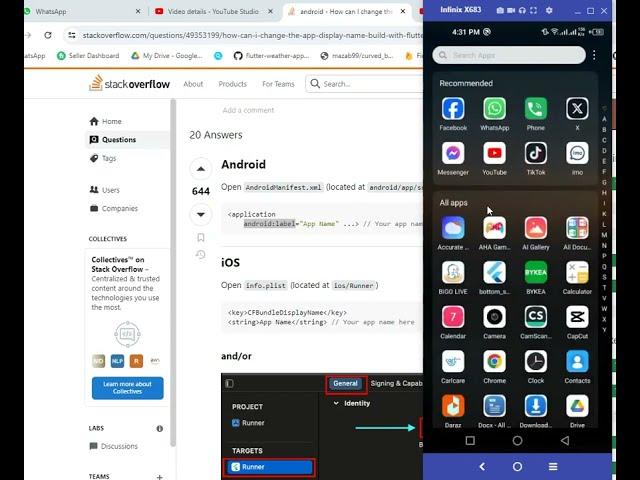The image size is (640, 480).
Task: Launch AHA Games app
Action: tap(494, 228)
